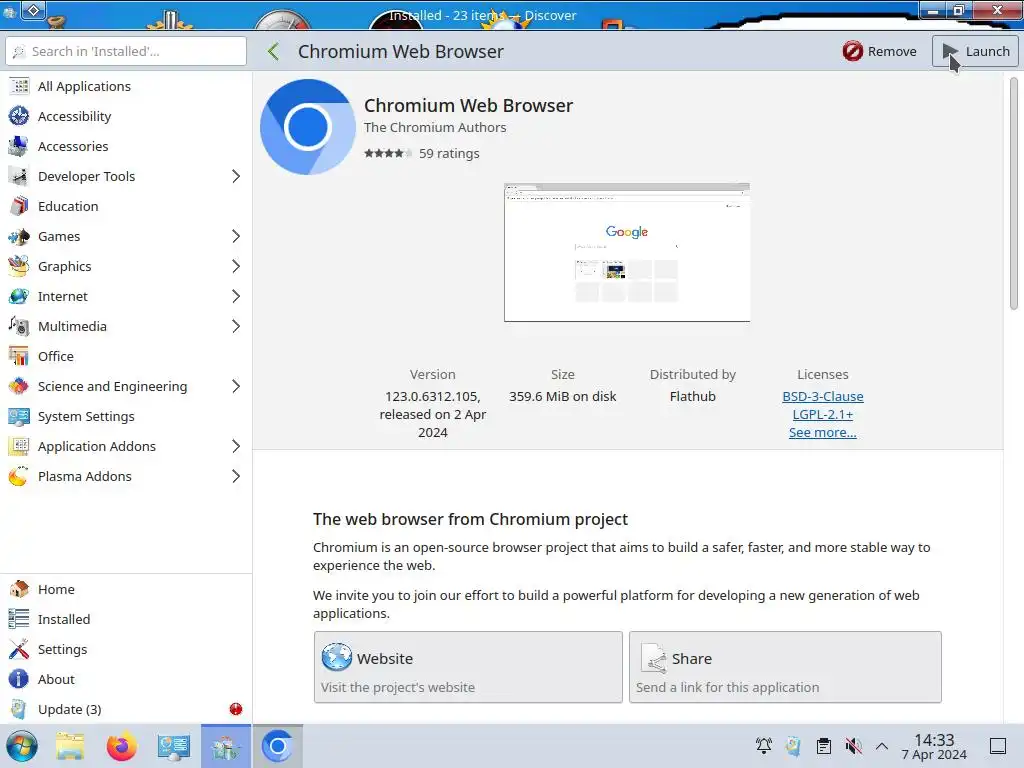This screenshot has width=1024, height=768.
Task: Click the red update notification badge
Action: pyautogui.click(x=236, y=709)
